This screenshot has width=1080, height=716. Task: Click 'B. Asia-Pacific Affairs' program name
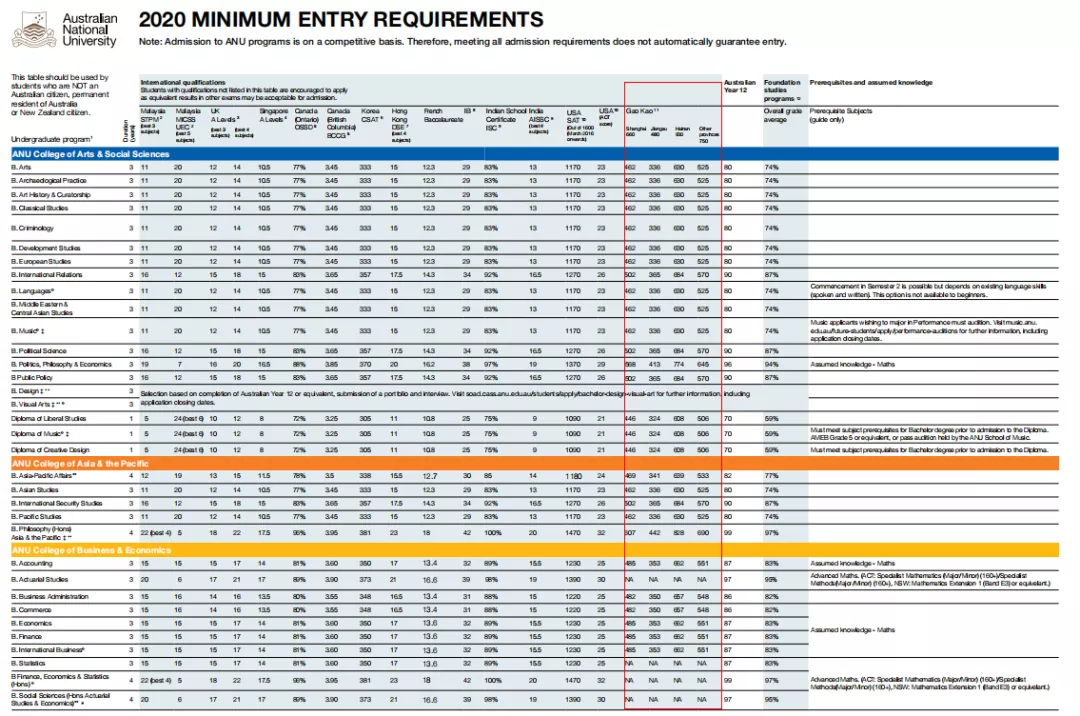tap(44, 476)
